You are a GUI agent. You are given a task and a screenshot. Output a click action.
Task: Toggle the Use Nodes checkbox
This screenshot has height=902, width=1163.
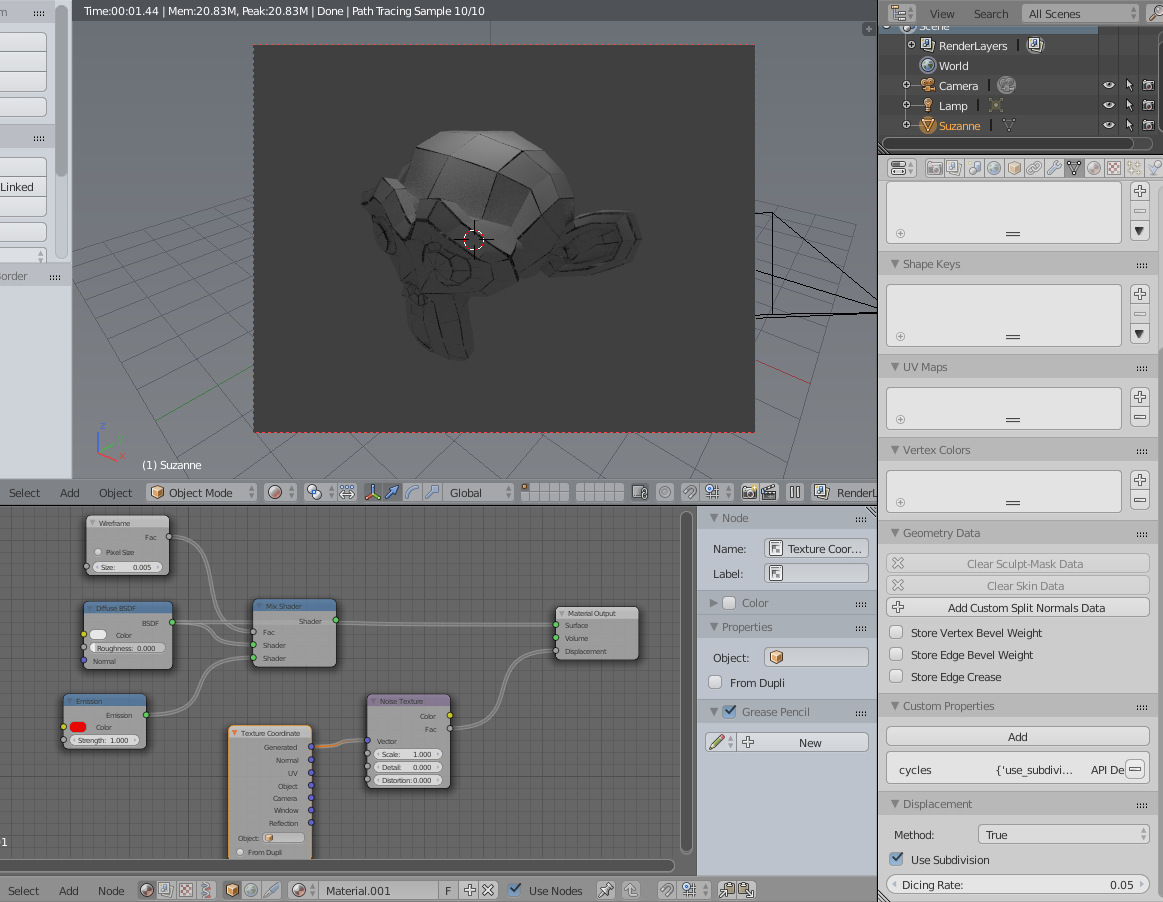coord(515,889)
